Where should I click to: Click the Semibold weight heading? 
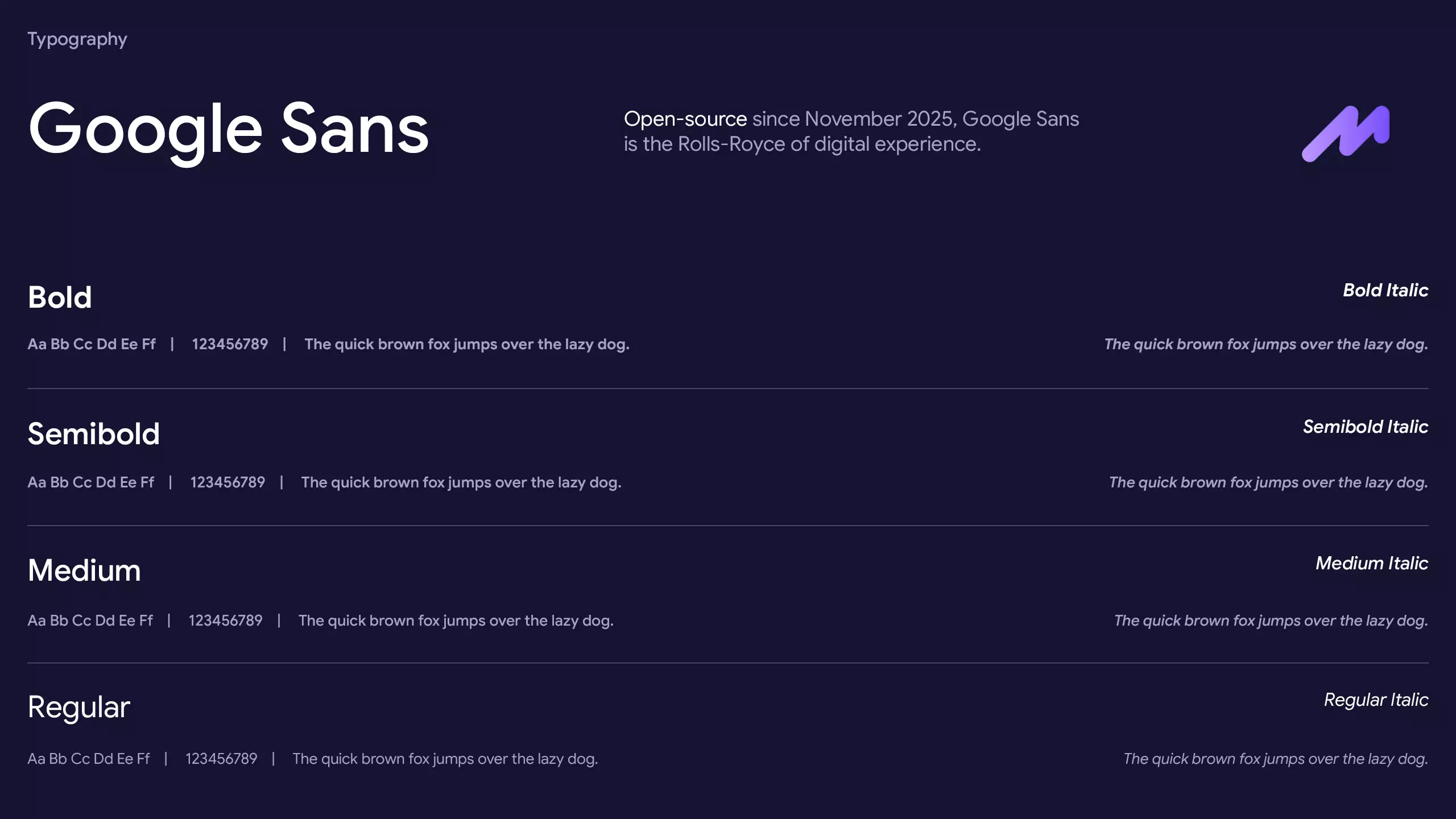(x=94, y=434)
